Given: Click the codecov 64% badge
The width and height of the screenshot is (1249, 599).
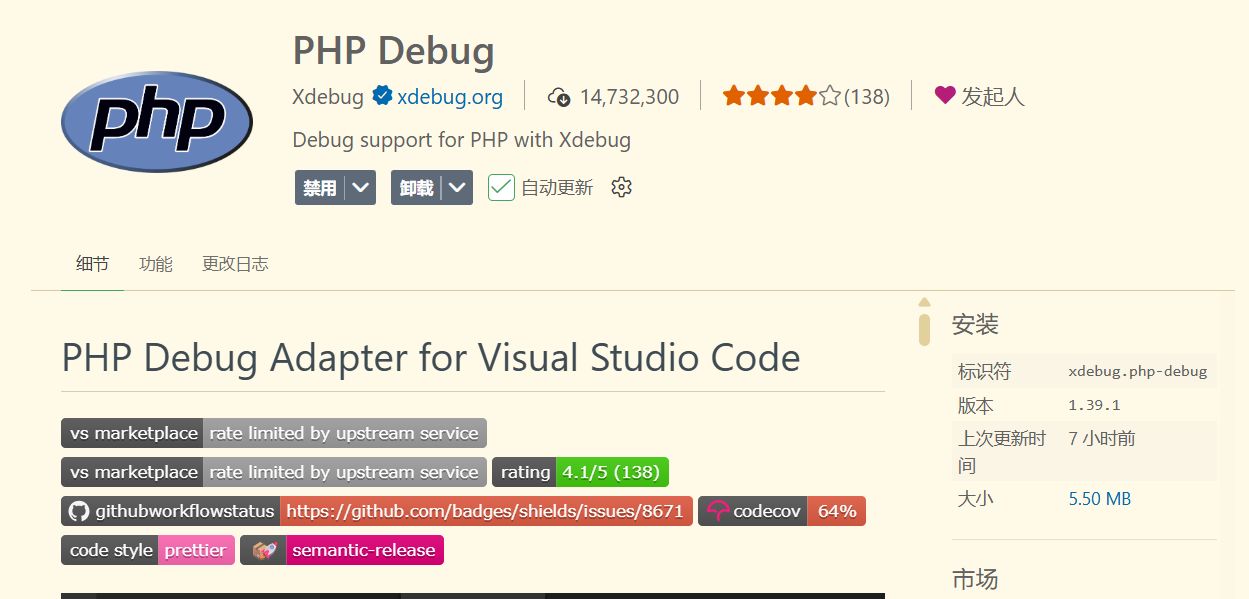Looking at the screenshot, I should (x=782, y=511).
